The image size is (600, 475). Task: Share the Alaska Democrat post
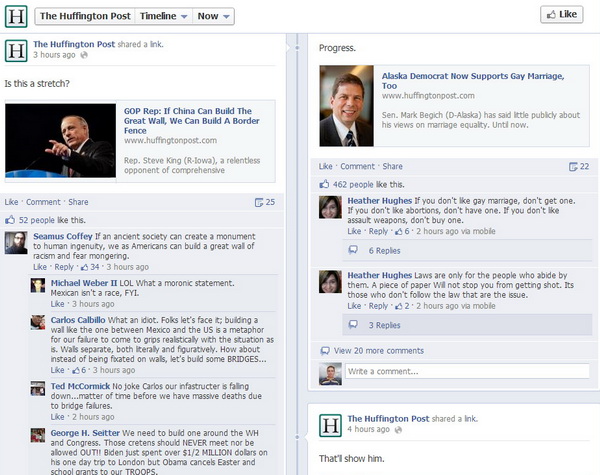tap(393, 166)
